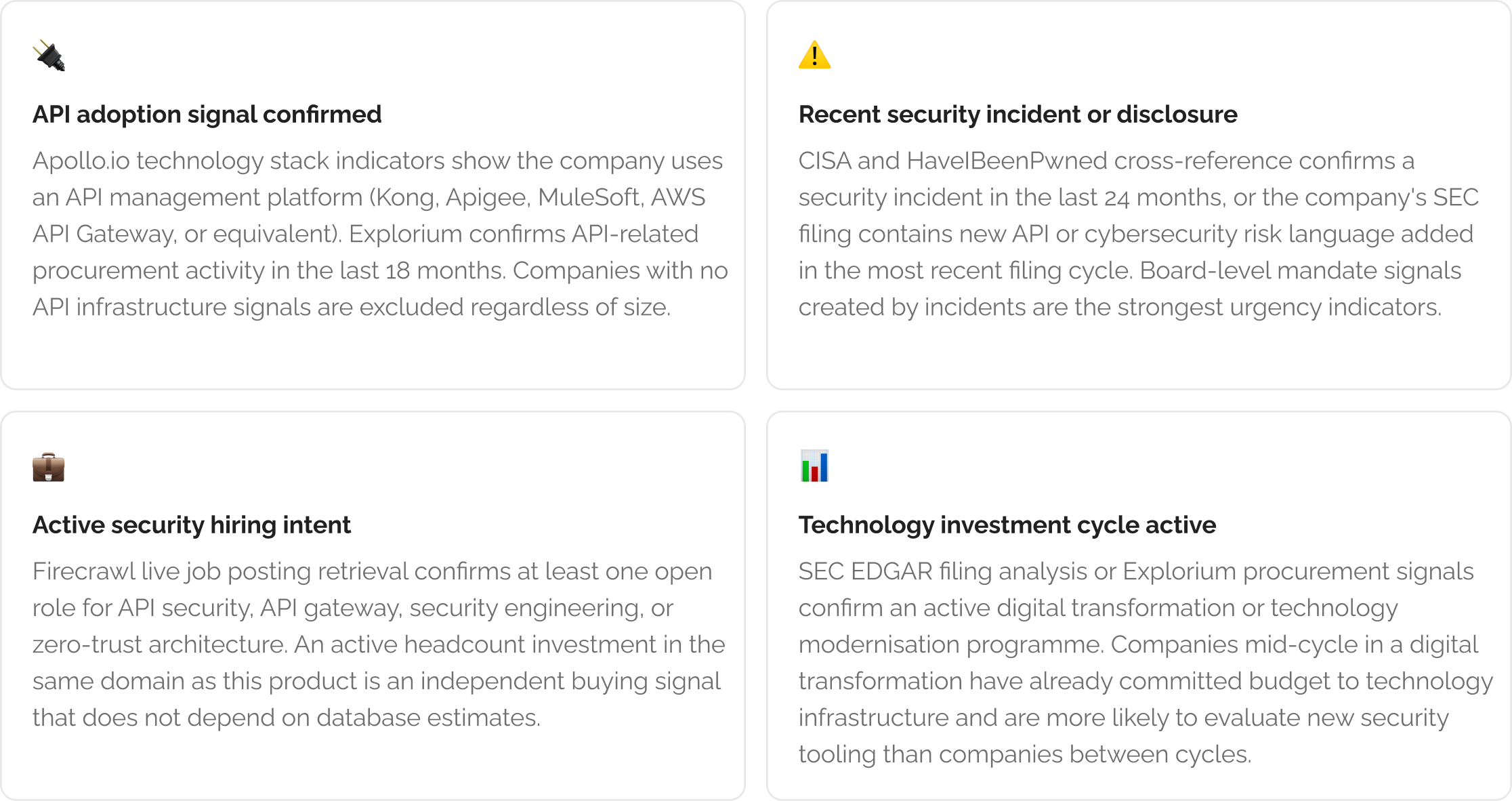This screenshot has height=801, width=1512.
Task: Click the bar chart icon
Action: pos(814,466)
